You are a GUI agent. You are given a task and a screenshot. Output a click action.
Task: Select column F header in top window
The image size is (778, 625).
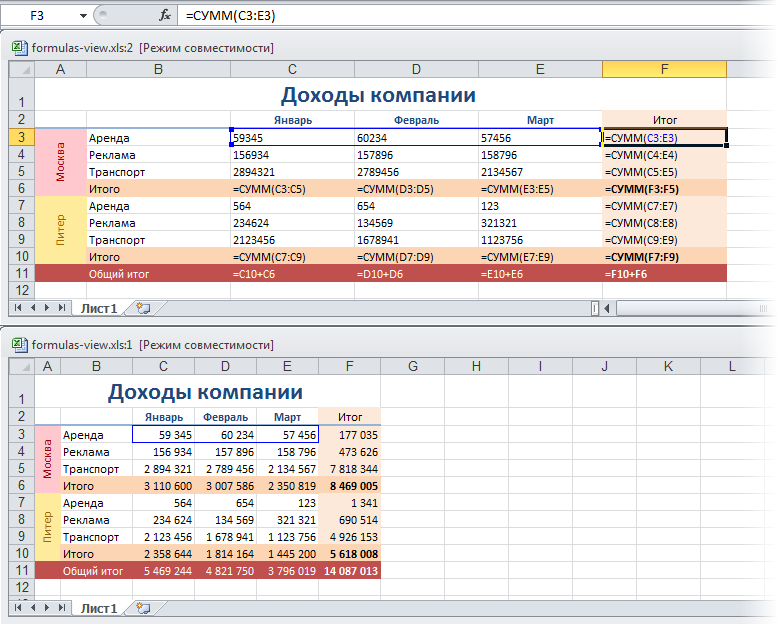[x=664, y=69]
